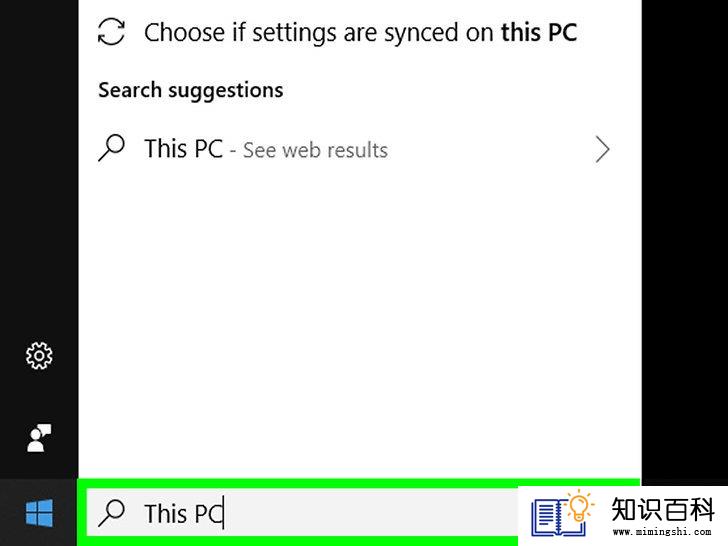Click the sync arrows icon

tap(111, 32)
